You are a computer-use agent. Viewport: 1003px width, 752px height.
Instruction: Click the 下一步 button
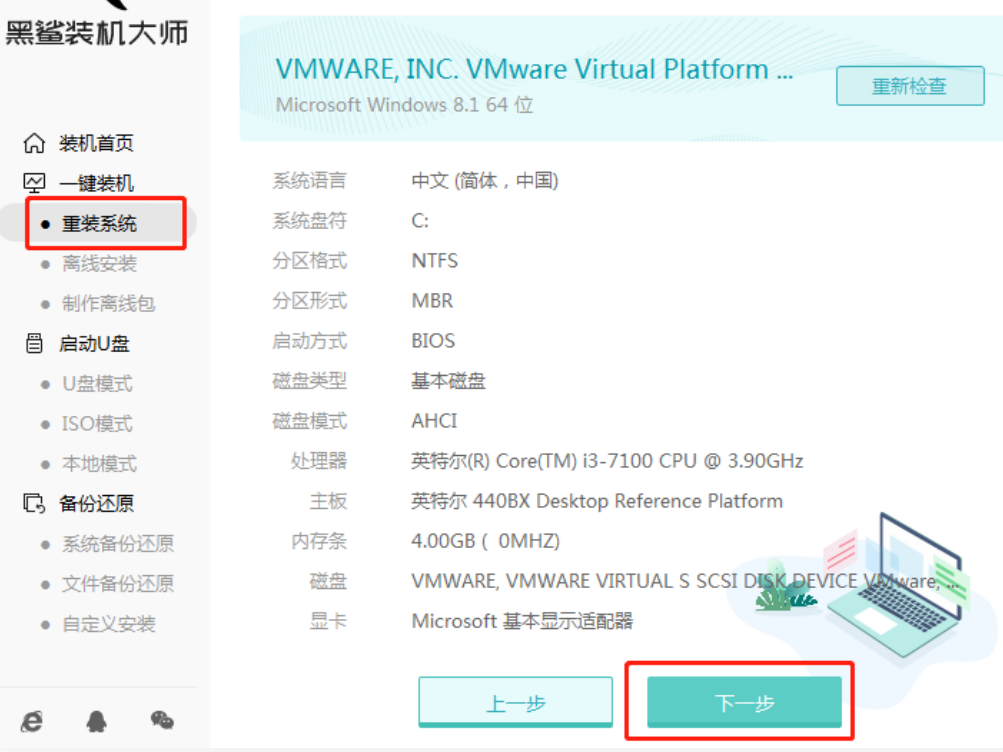pyautogui.click(x=744, y=703)
